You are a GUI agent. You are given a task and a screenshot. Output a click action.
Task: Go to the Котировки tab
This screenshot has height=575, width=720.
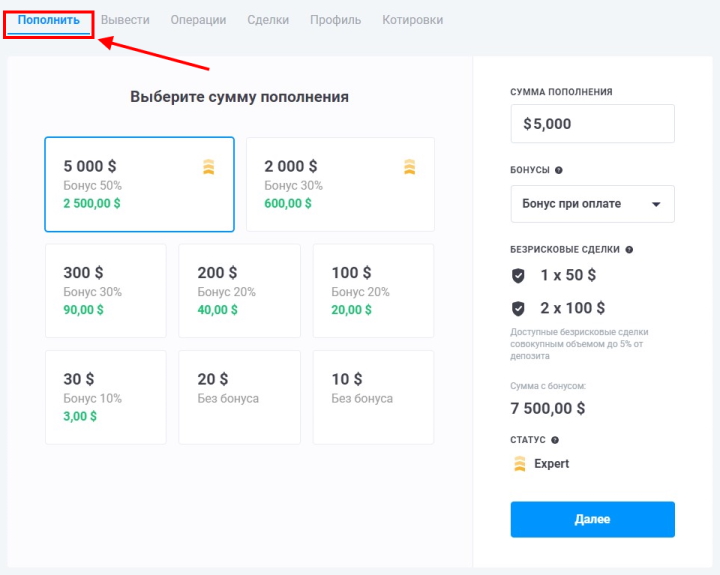point(412,20)
